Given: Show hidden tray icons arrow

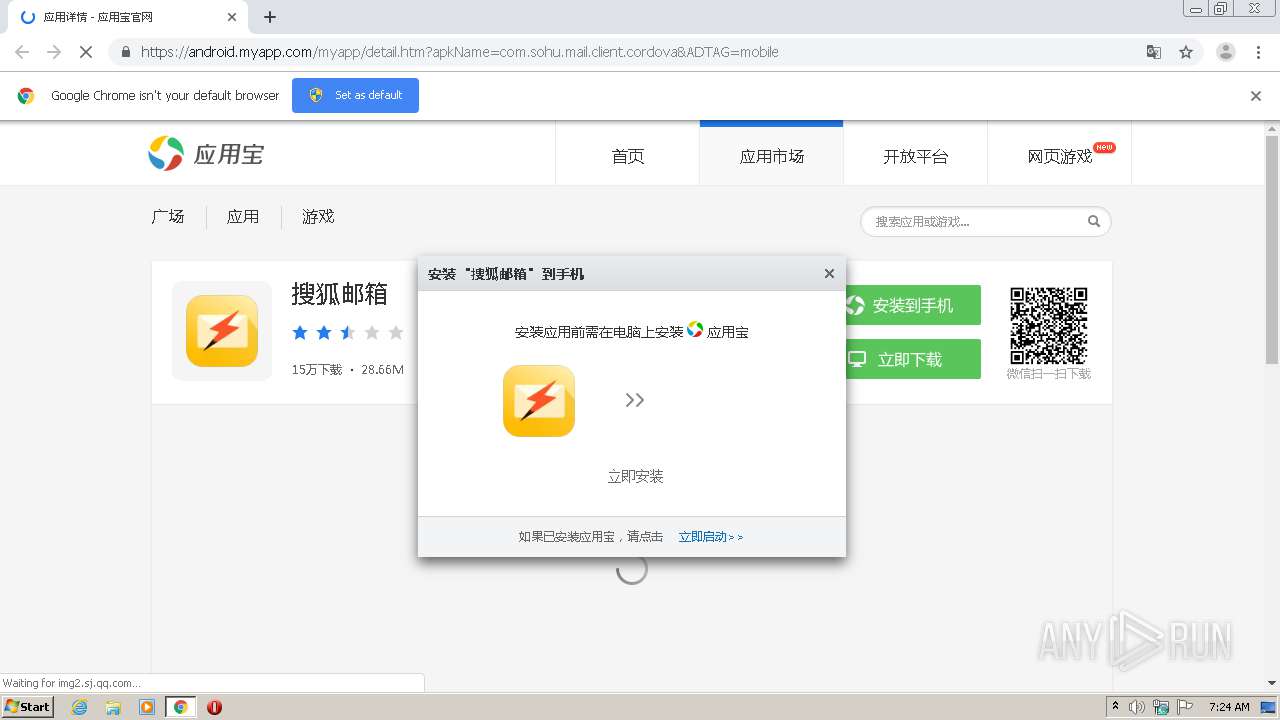Looking at the screenshot, I should coord(1116,707).
